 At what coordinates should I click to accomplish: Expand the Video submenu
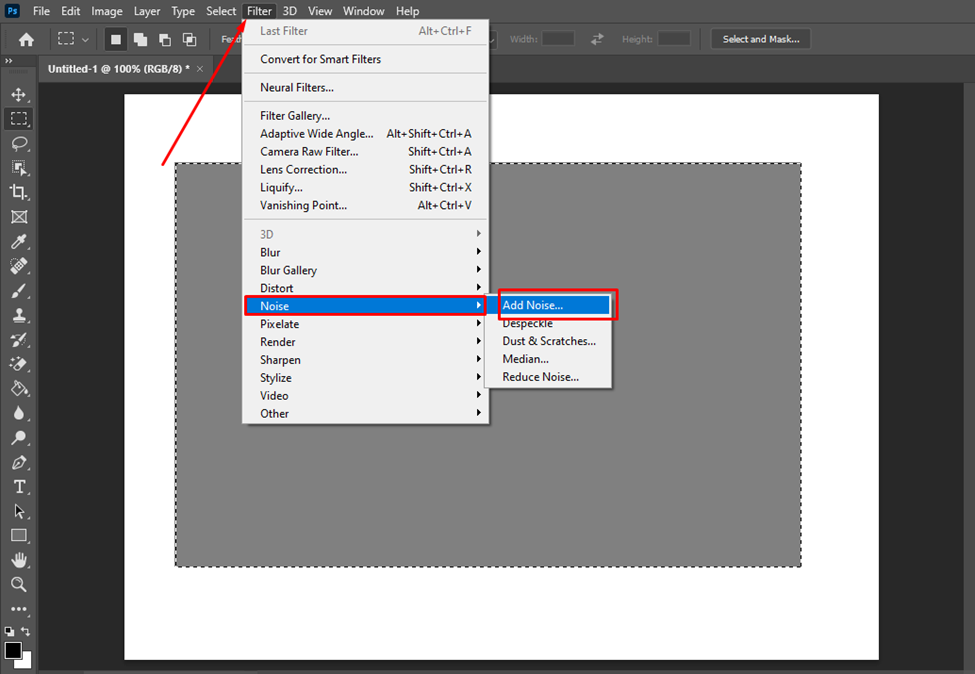coord(366,395)
